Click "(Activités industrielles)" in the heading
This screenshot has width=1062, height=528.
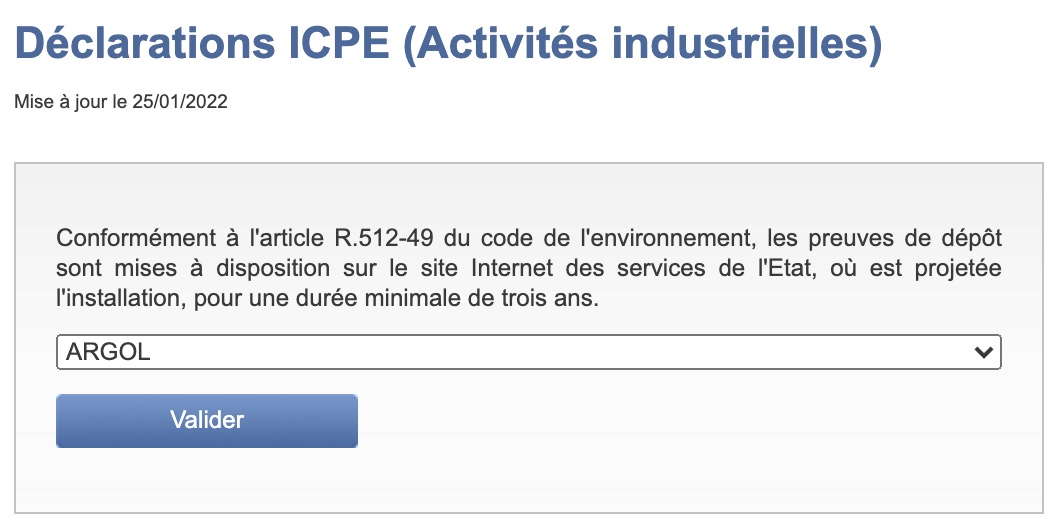coord(641,45)
